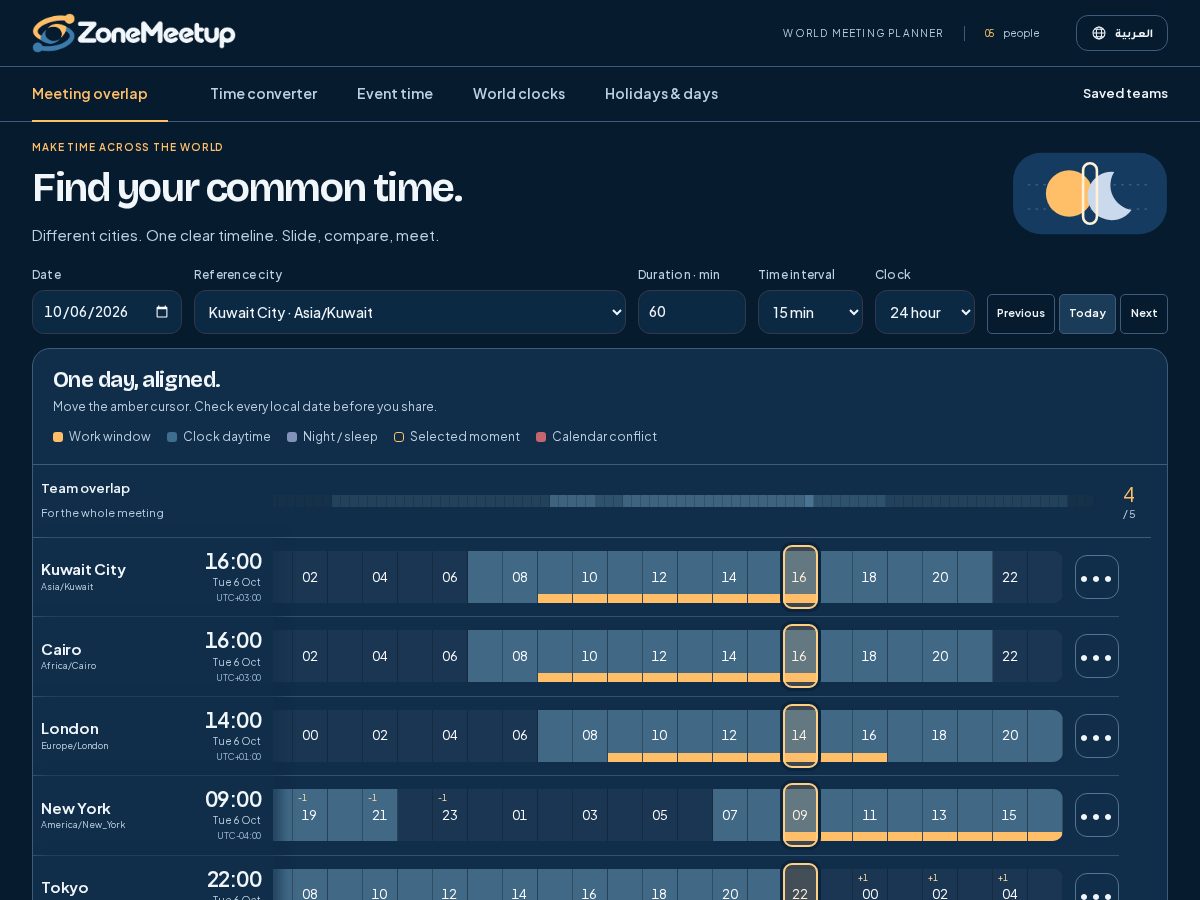Image resolution: width=1200 pixels, height=900 pixels.
Task: Open the date picker calendar icon
Action: pos(162,312)
